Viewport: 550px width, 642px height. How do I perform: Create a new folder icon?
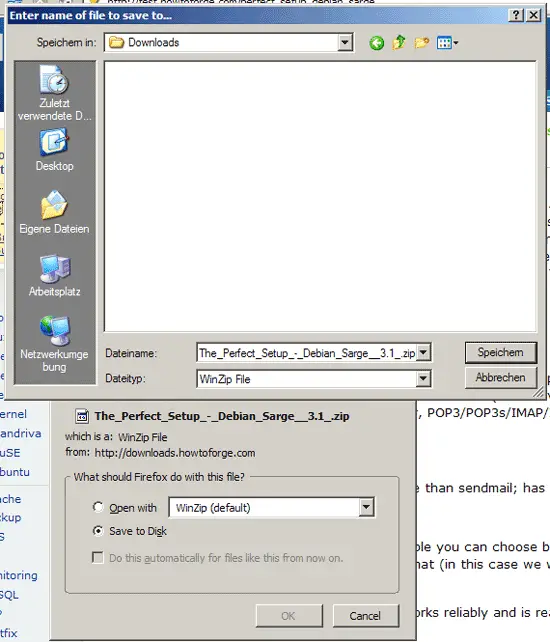(421, 43)
